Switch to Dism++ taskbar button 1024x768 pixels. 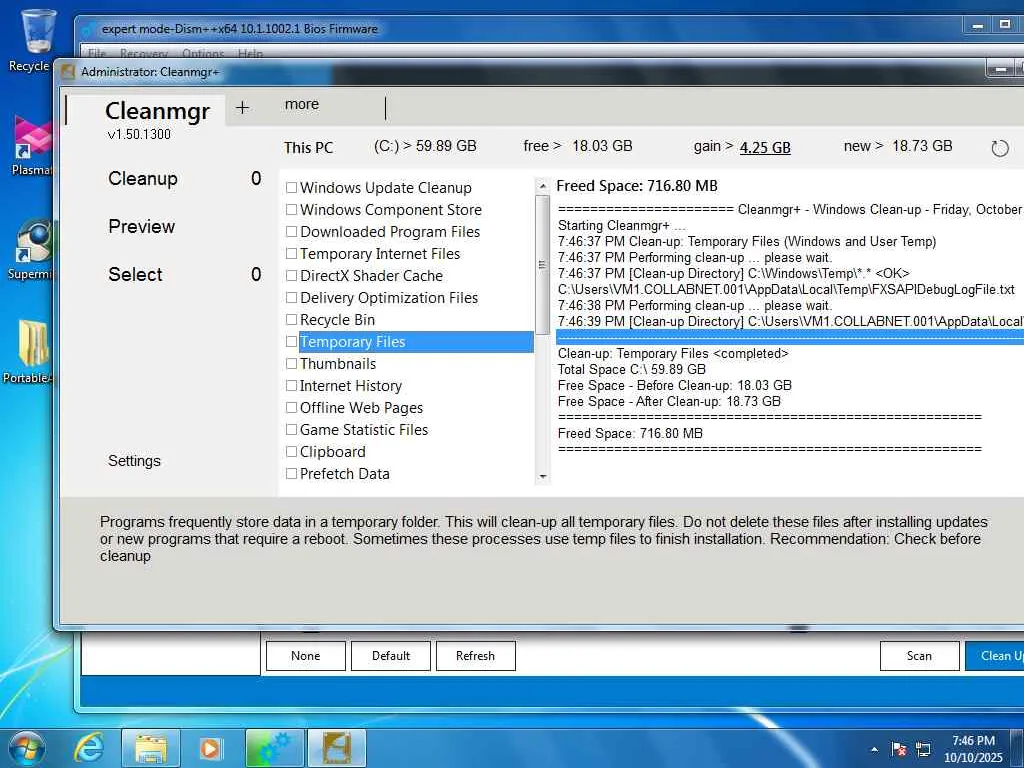click(275, 748)
